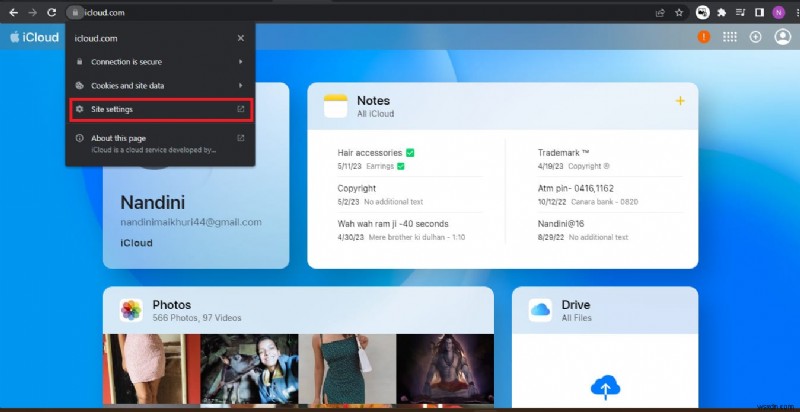Expand Cookies and site data
This screenshot has width=800, height=412.
point(240,86)
